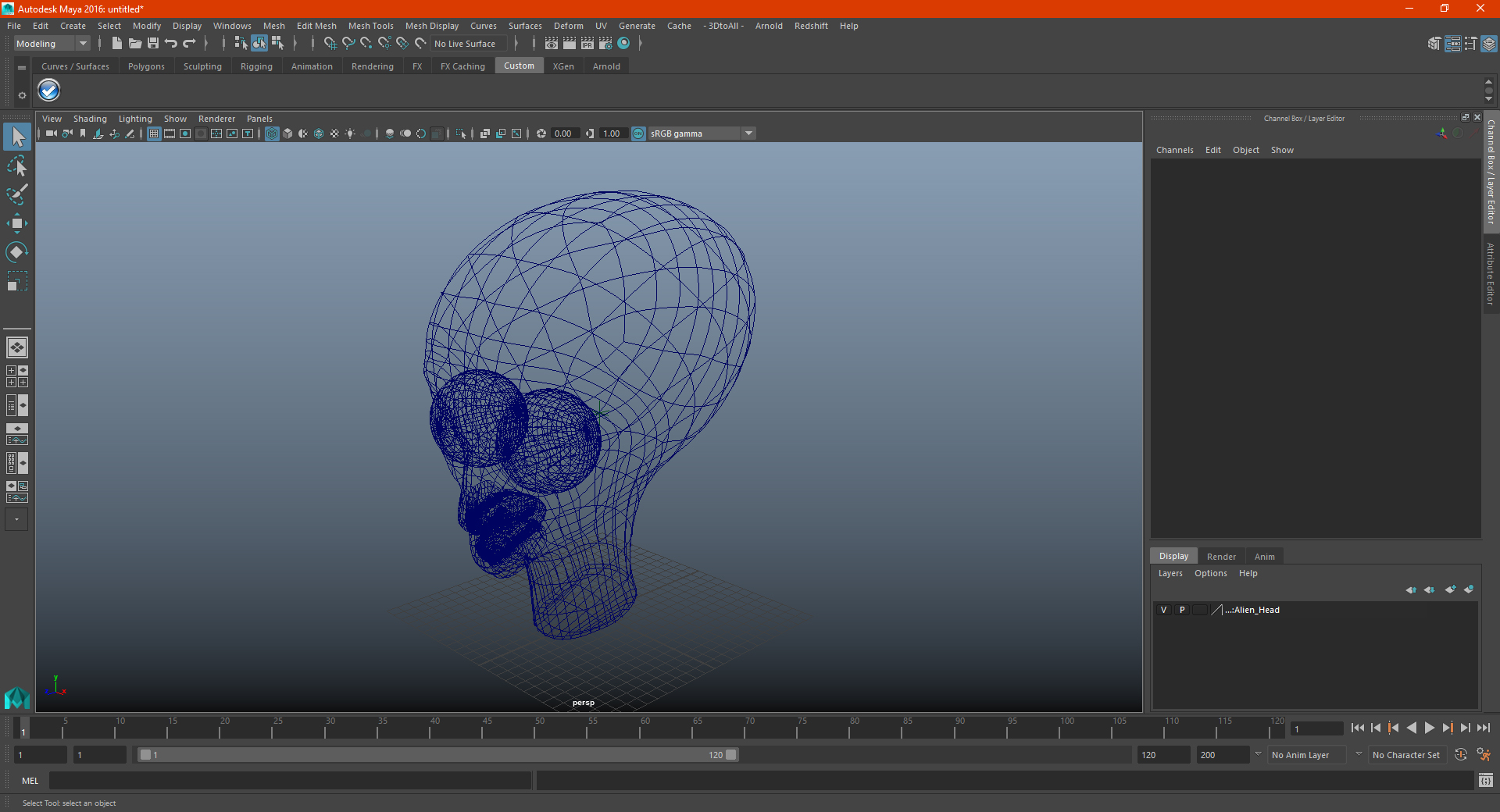Redo the last action

pos(189,44)
